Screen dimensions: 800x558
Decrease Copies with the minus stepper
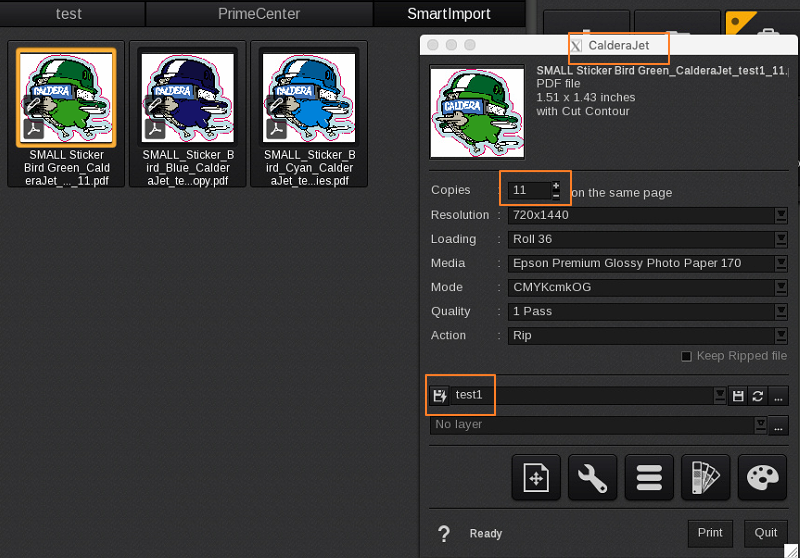point(556,195)
